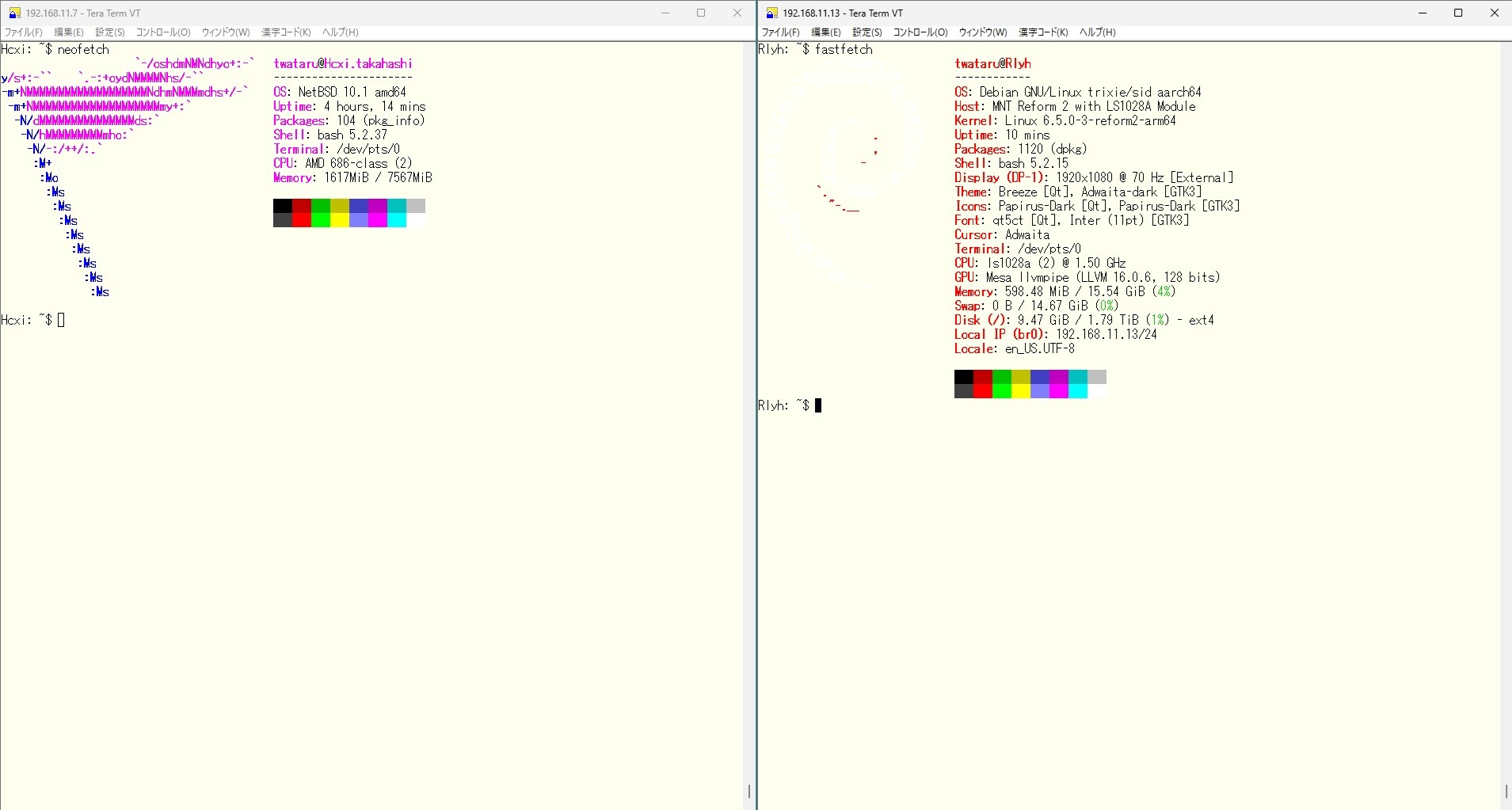This screenshot has width=1512, height=810.
Task: Click 'Packages: 1120 (dpkg)' line
Action: click(1021, 149)
